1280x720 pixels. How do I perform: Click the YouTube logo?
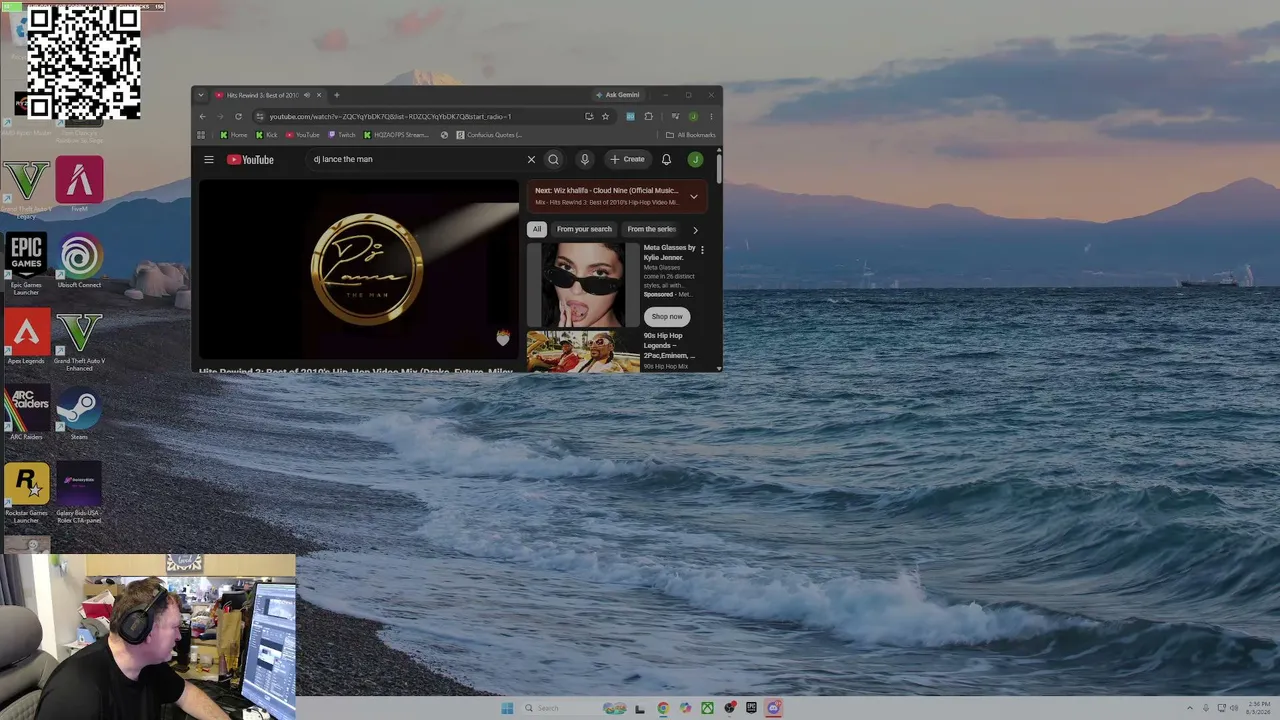pos(250,159)
